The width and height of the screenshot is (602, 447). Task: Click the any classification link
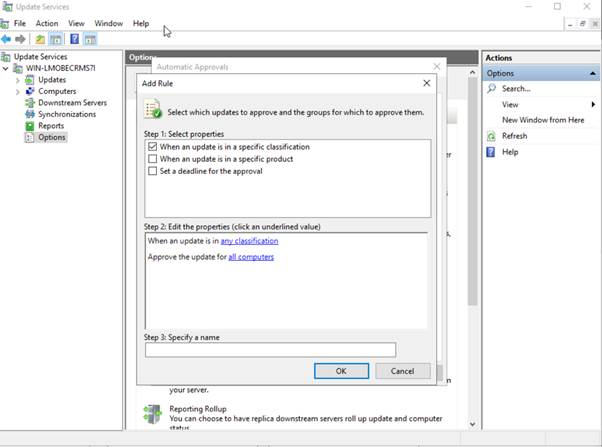click(x=250, y=241)
